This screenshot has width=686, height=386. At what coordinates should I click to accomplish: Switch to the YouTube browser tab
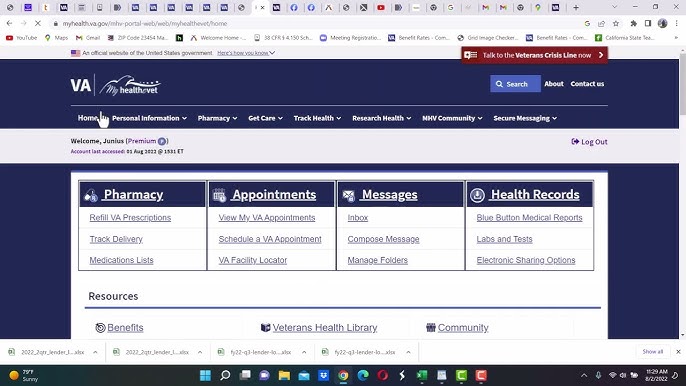click(381, 7)
